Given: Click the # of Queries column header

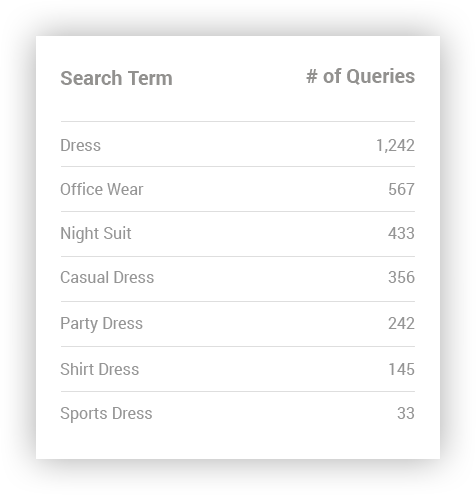Looking at the screenshot, I should (x=361, y=77).
